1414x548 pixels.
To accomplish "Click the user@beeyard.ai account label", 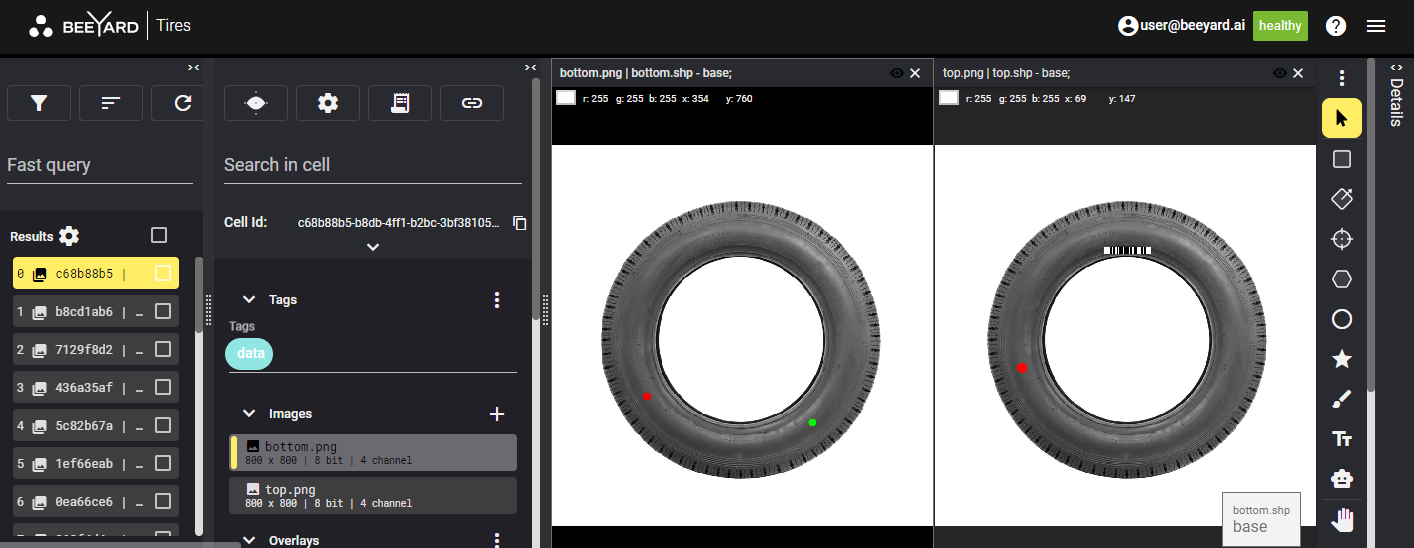I will click(1192, 26).
